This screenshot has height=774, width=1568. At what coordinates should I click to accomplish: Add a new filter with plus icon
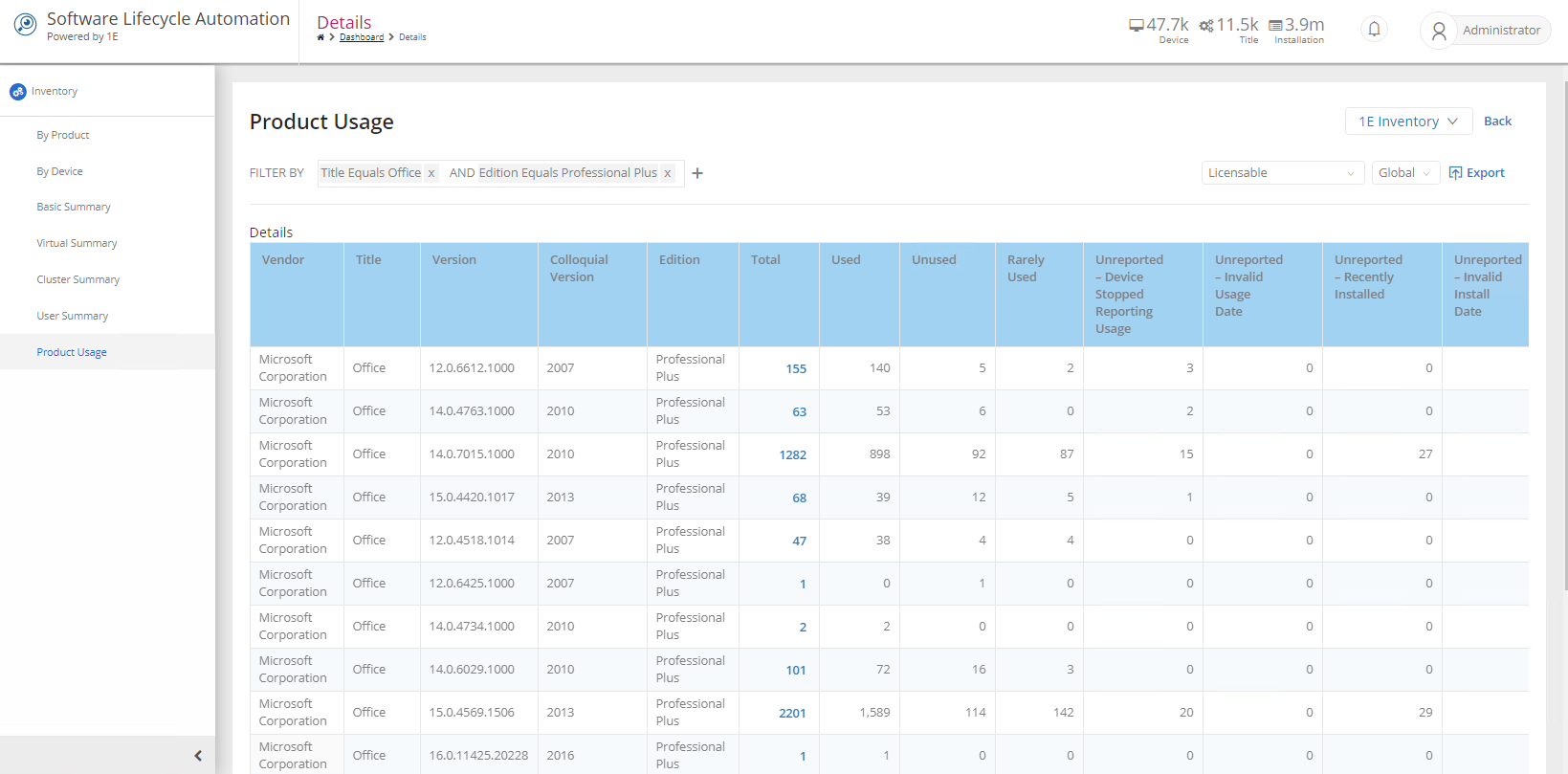(x=697, y=173)
